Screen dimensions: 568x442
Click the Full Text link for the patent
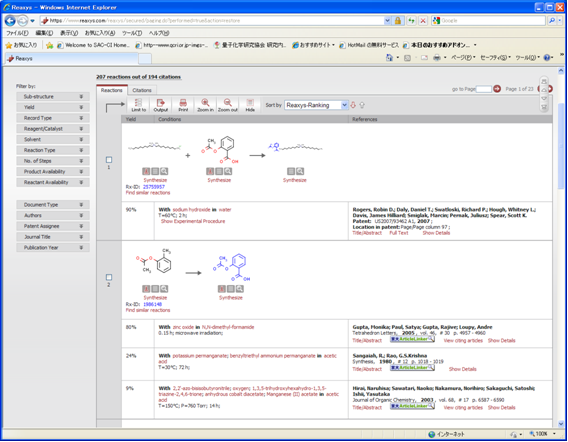[398, 233]
